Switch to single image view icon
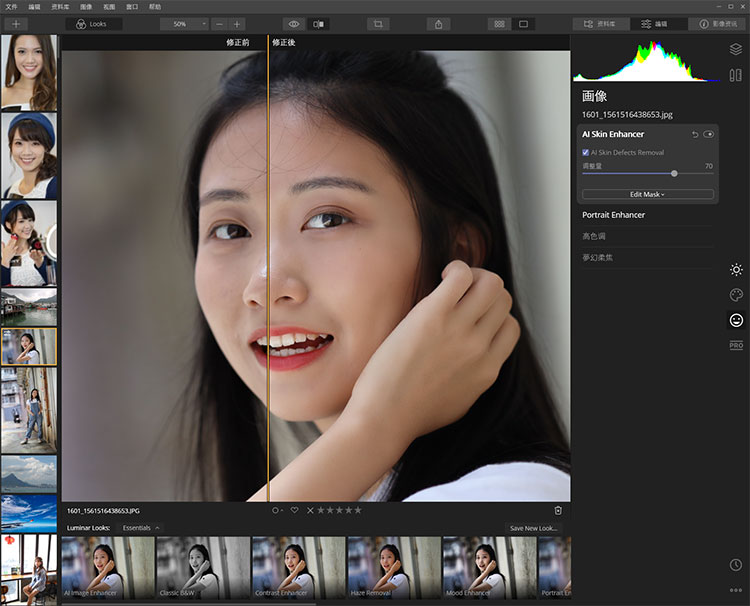Image resolution: width=750 pixels, height=606 pixels. click(x=523, y=24)
